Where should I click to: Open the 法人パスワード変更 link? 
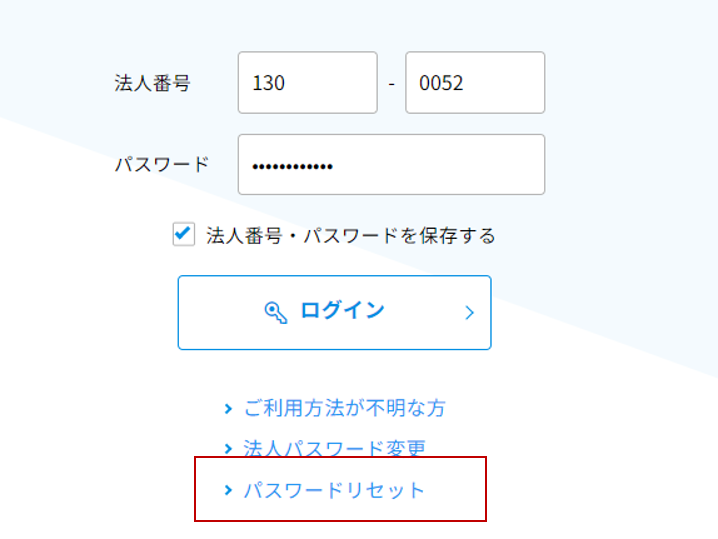(x=334, y=448)
